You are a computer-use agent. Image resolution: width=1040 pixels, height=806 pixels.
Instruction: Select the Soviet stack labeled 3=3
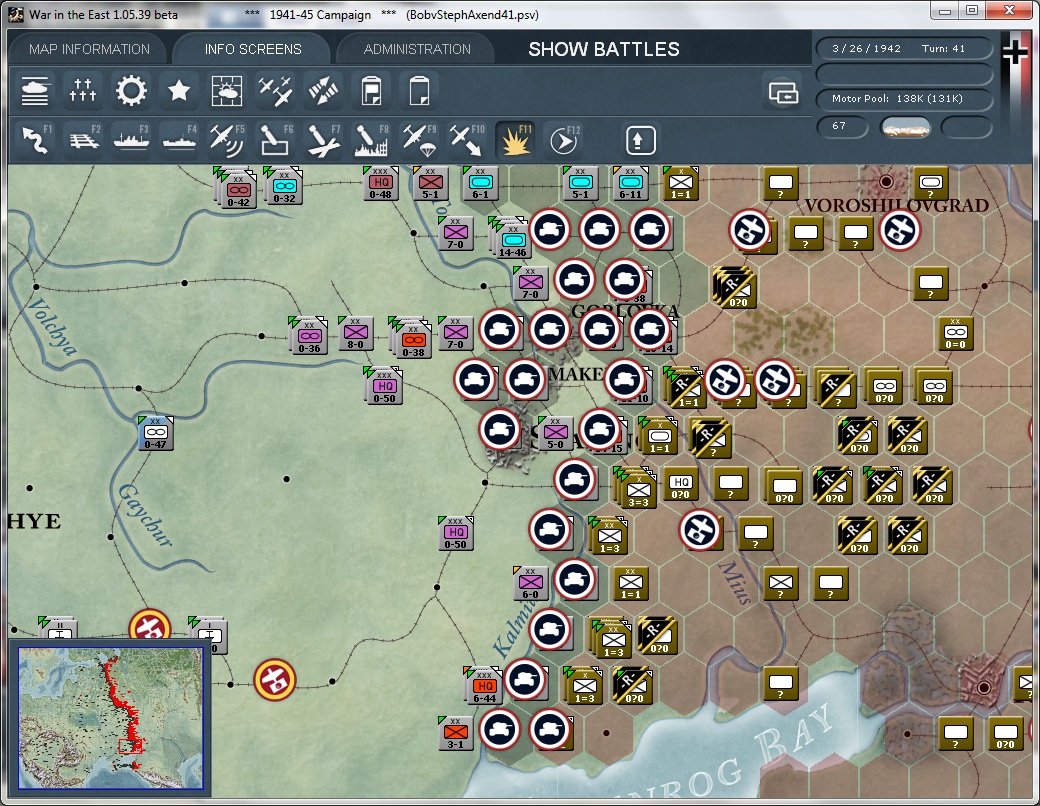pos(637,489)
